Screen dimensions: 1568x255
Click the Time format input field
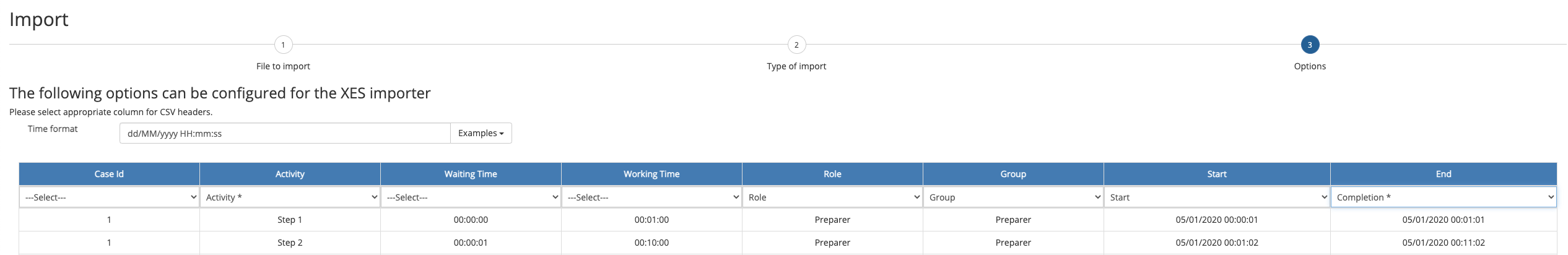coord(284,133)
